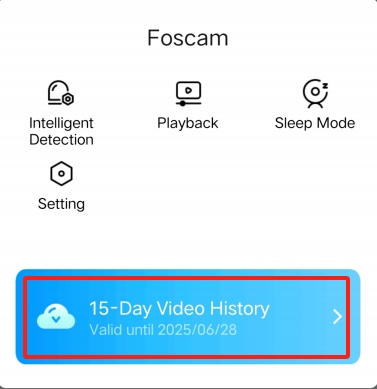Click the word Detection under the bell icon
The height and width of the screenshot is (389, 377).
tap(61, 140)
